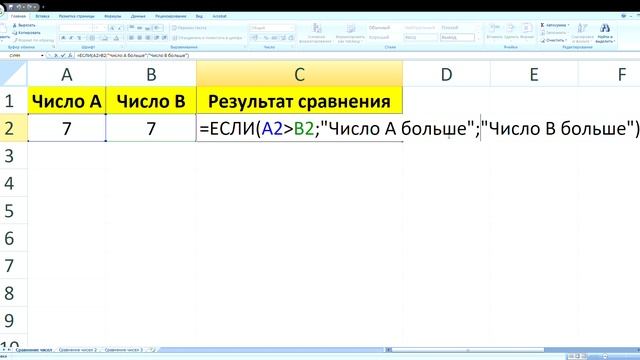Expand the cell styles gallery

[479, 39]
